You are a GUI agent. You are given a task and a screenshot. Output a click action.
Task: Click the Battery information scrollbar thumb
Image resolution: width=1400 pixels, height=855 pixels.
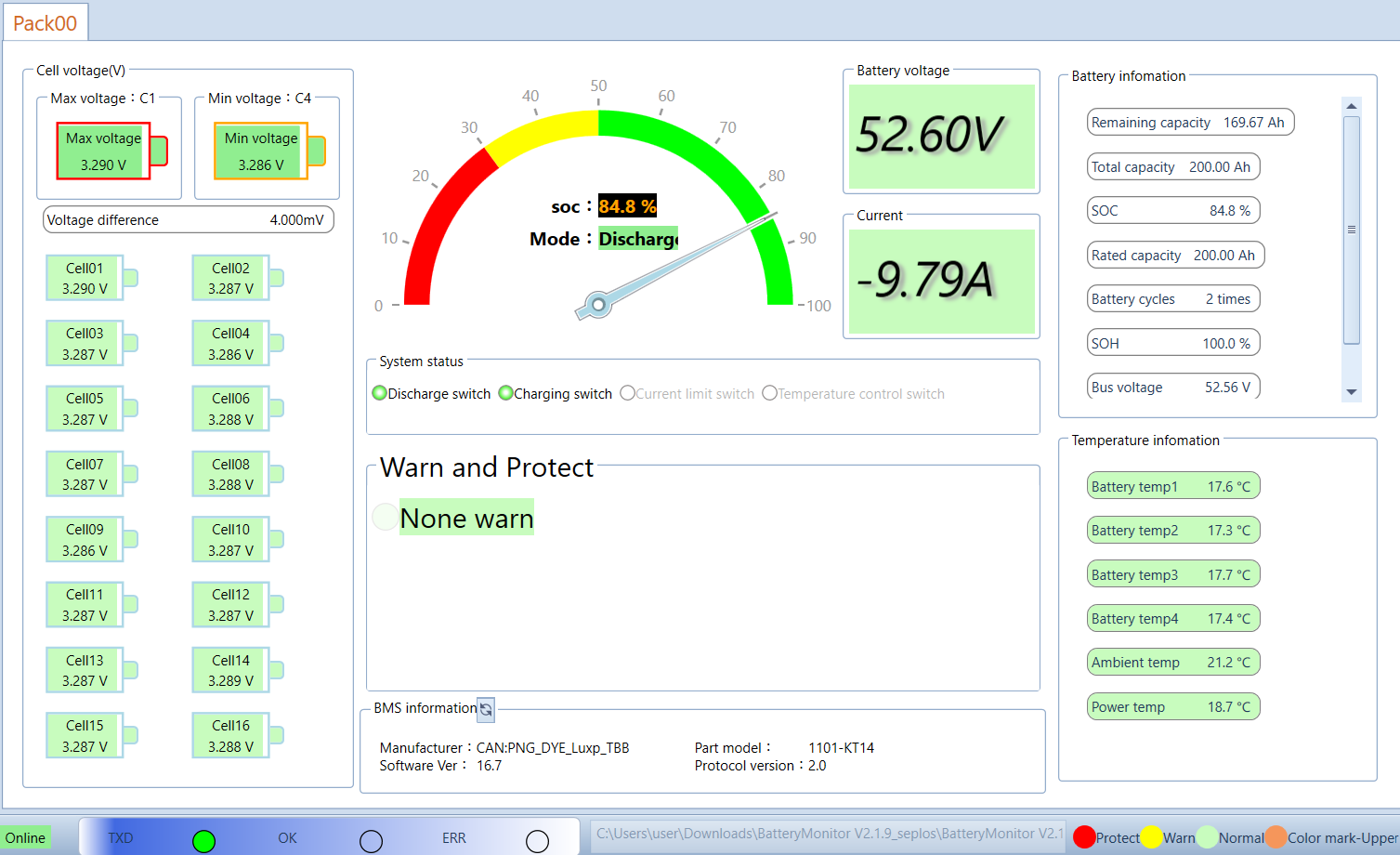tap(1352, 230)
